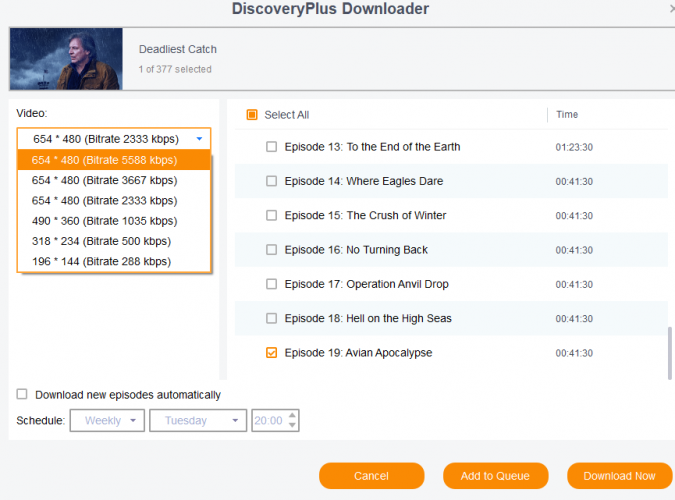Click Add to Queue button
This screenshot has height=500, width=675.
[x=495, y=475]
